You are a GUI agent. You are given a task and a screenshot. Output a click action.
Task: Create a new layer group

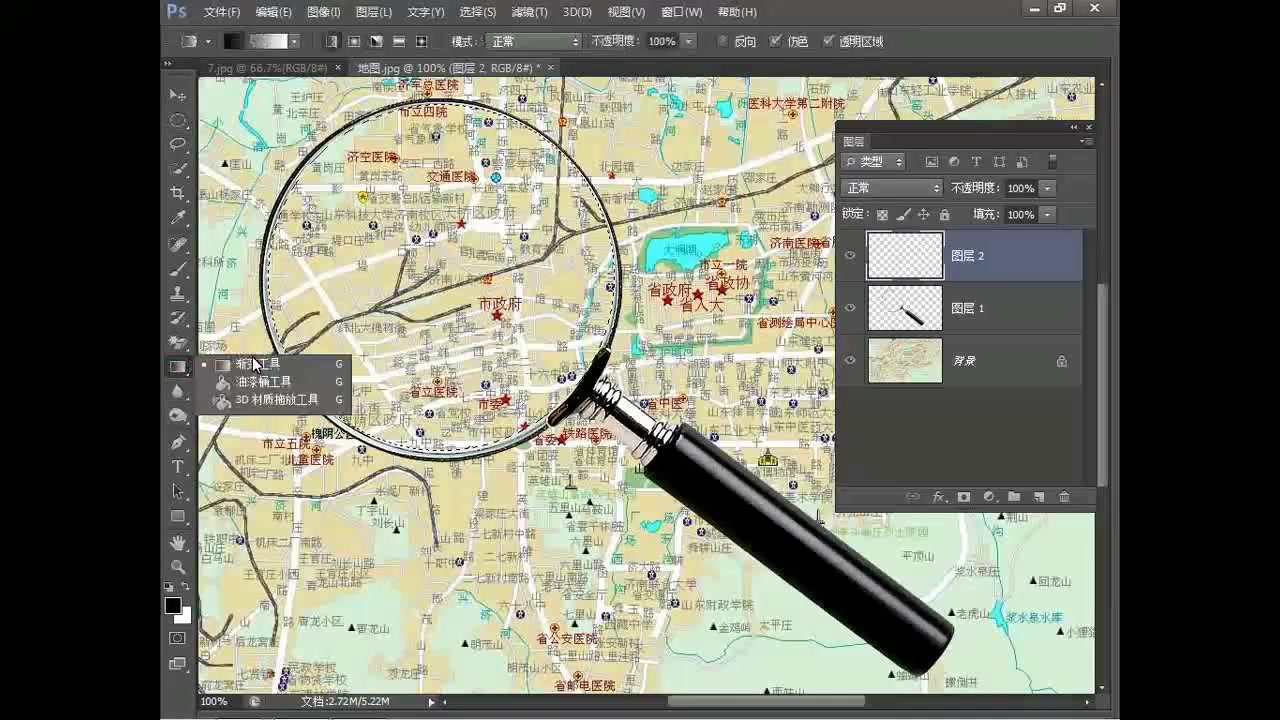pos(1014,497)
